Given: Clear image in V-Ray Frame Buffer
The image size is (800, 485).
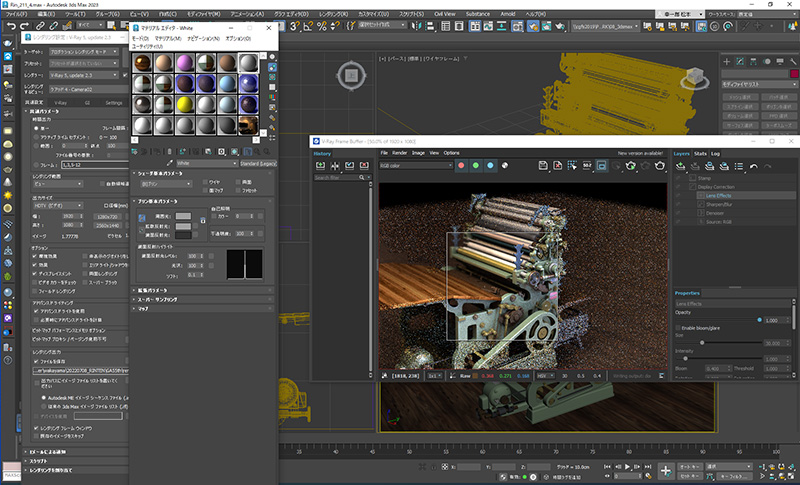Looking at the screenshot, I should coord(558,165).
